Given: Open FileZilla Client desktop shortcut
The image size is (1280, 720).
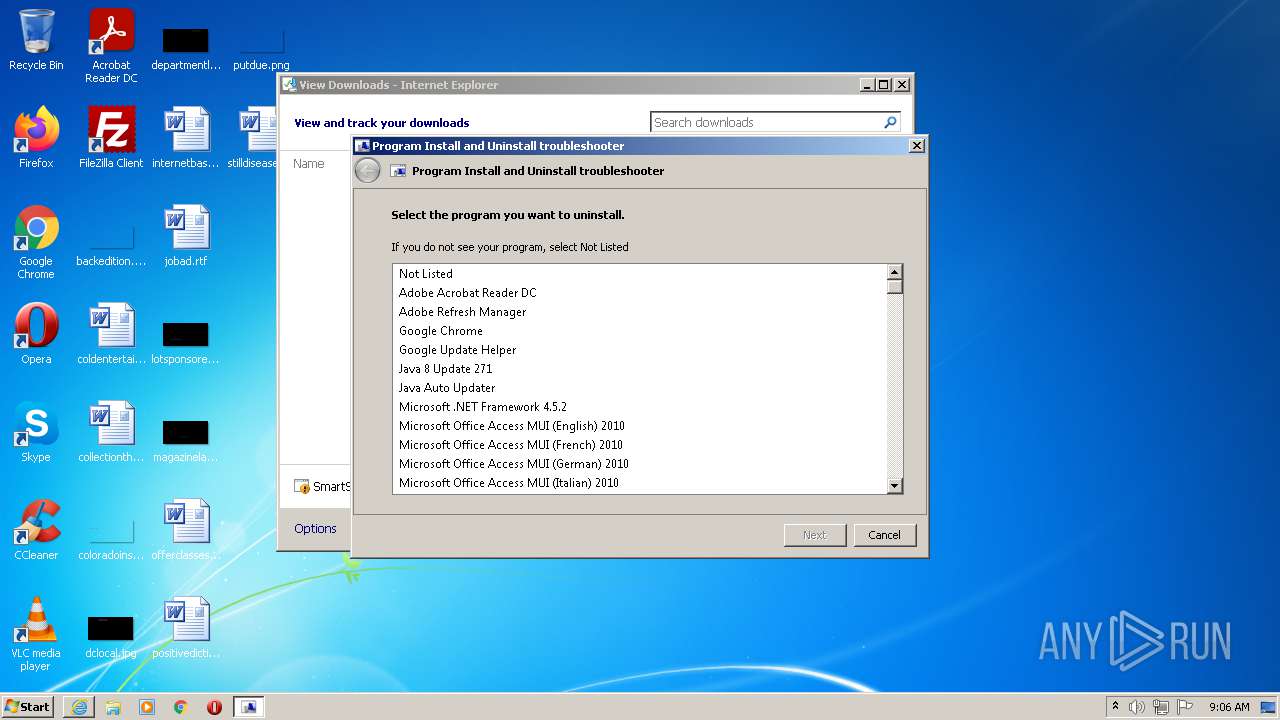Looking at the screenshot, I should click(x=111, y=137).
